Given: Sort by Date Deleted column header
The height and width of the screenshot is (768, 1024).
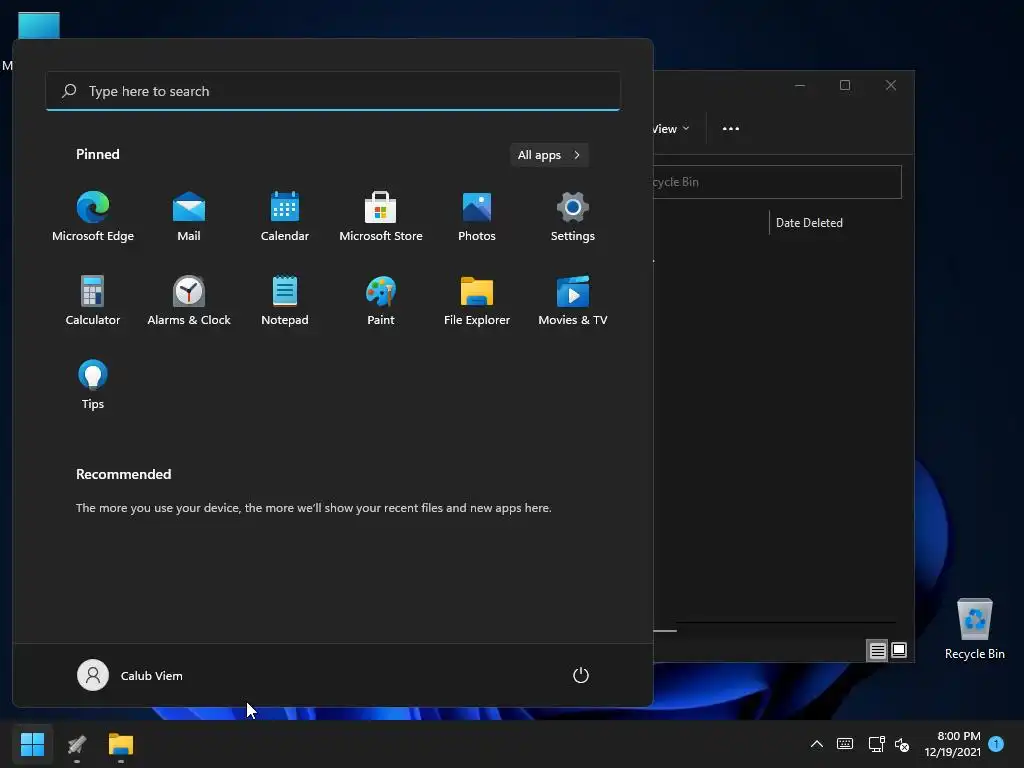Looking at the screenshot, I should [x=809, y=223].
